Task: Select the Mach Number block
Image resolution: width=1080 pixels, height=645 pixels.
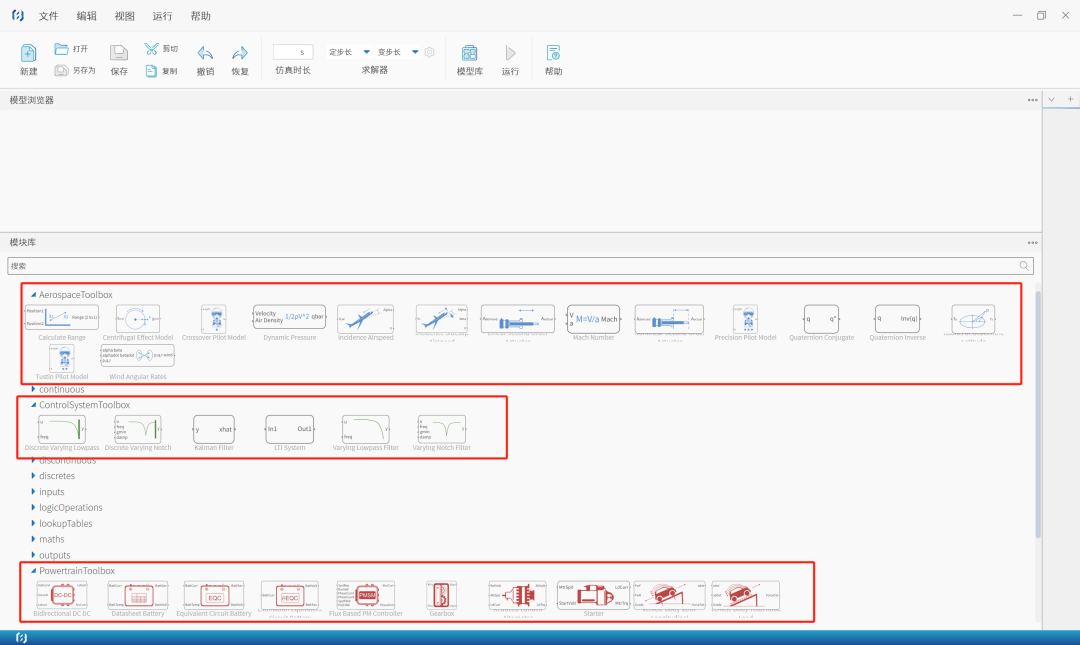Action: pos(593,319)
